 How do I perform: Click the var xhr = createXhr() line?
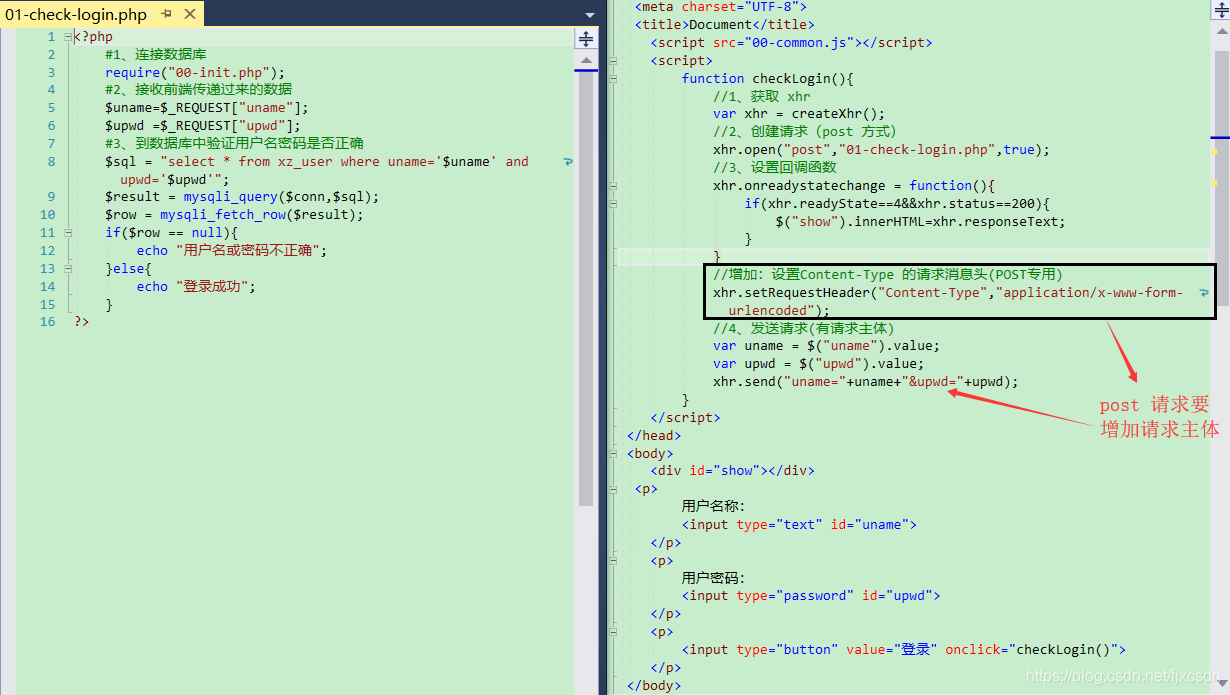click(x=799, y=114)
